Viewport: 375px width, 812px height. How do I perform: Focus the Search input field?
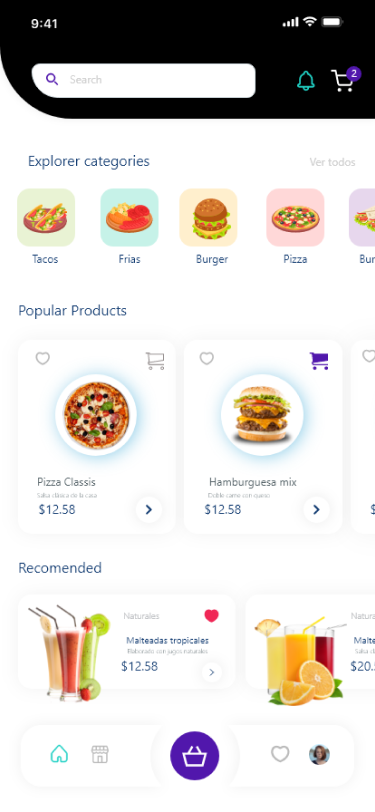click(x=143, y=80)
